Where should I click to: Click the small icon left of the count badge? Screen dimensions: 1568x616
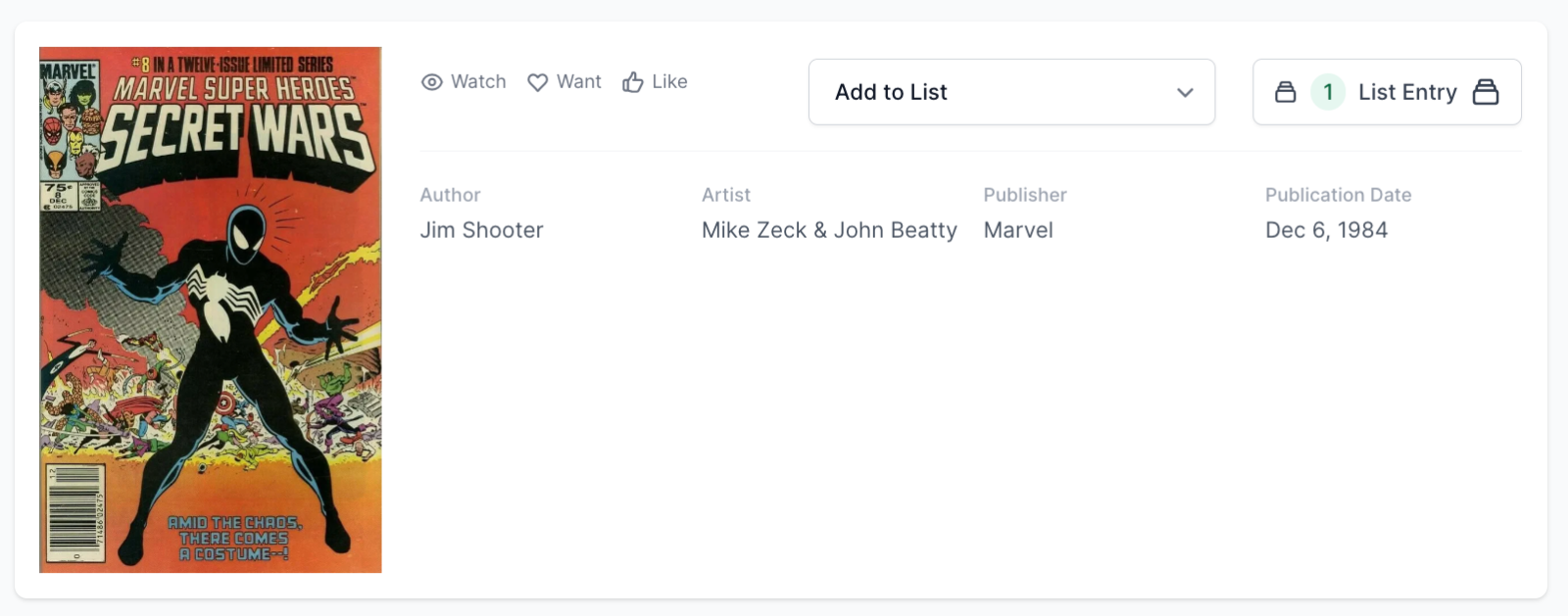pos(1285,92)
